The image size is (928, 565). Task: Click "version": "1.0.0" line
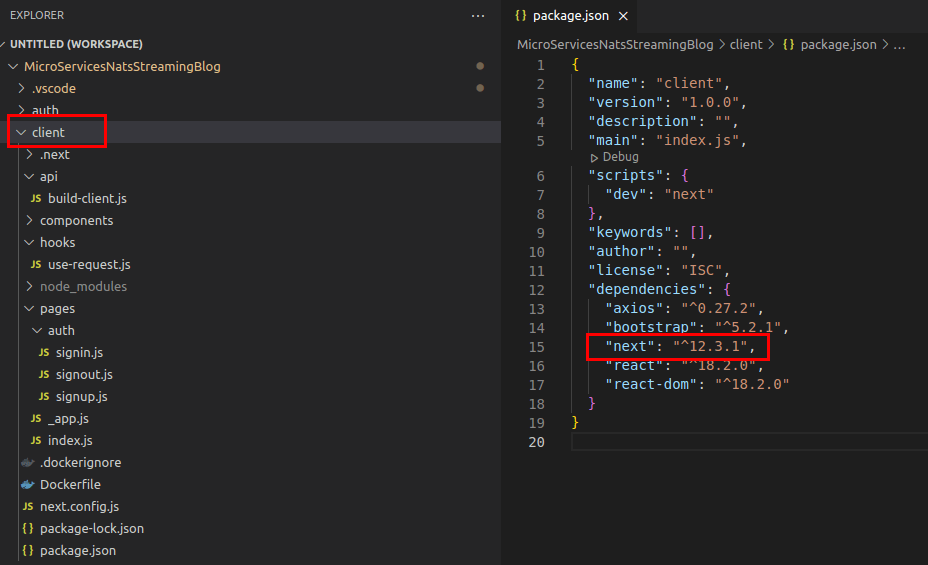coord(668,102)
